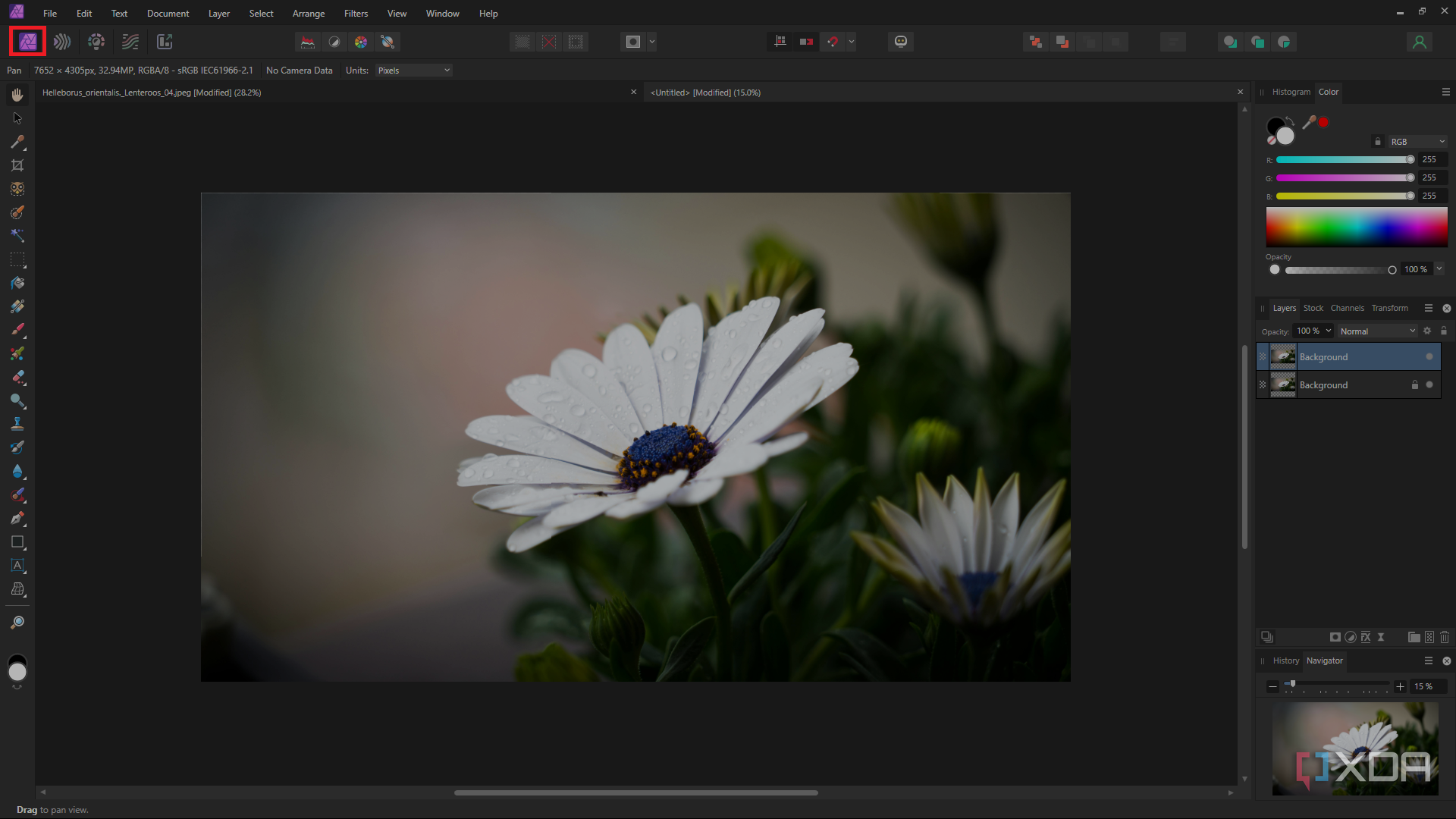Delete layer using the trash icon
The height and width of the screenshot is (819, 1456).
pyautogui.click(x=1445, y=637)
